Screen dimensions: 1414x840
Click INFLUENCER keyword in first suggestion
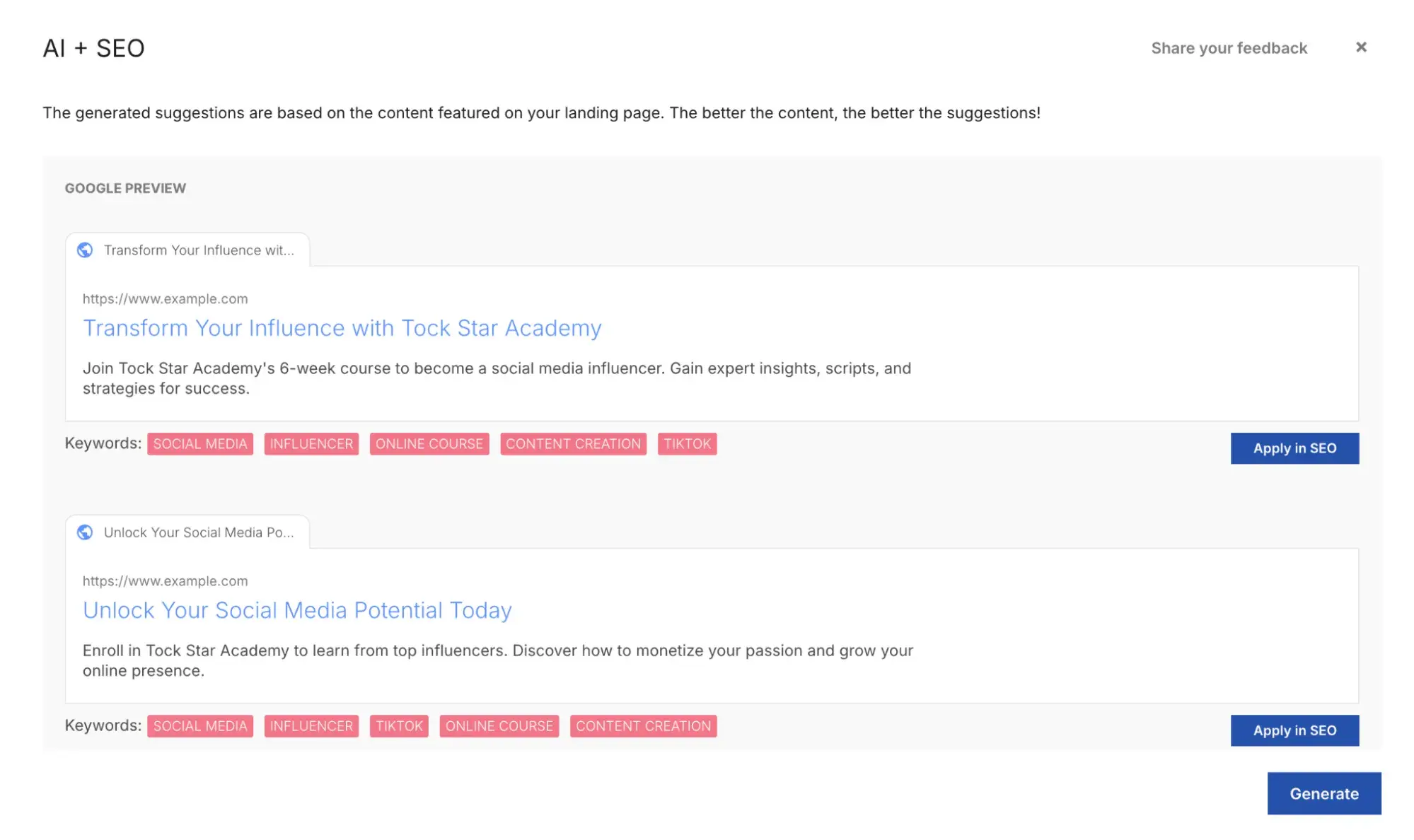coord(311,443)
